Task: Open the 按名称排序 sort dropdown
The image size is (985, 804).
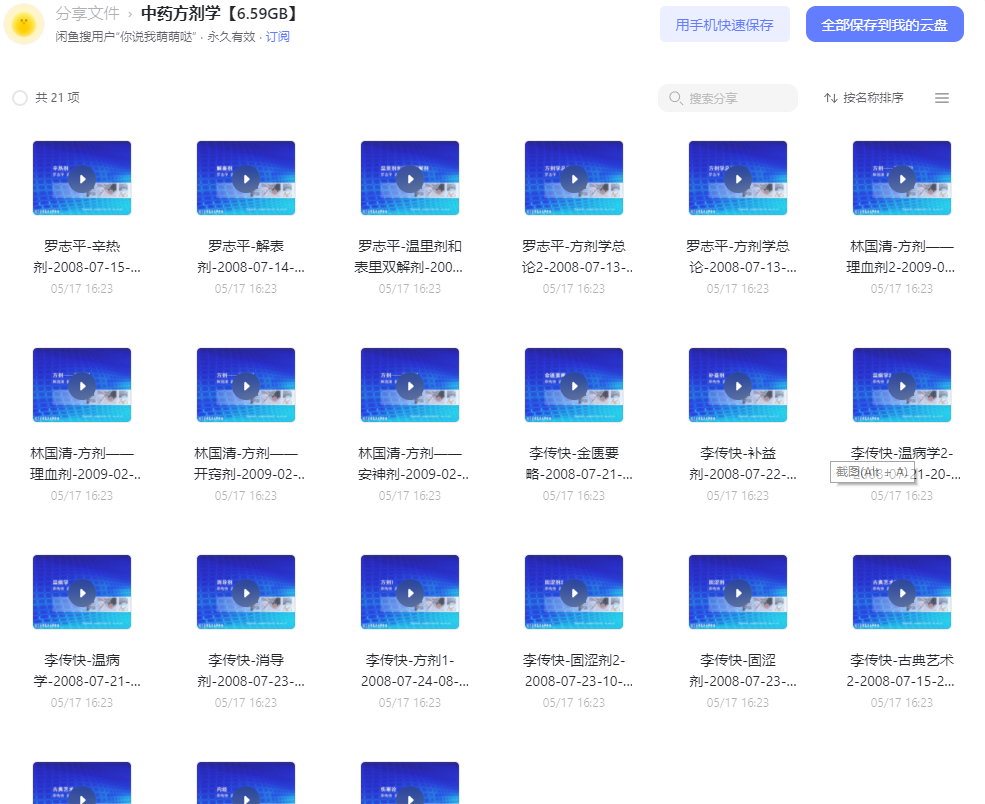Action: tap(864, 98)
